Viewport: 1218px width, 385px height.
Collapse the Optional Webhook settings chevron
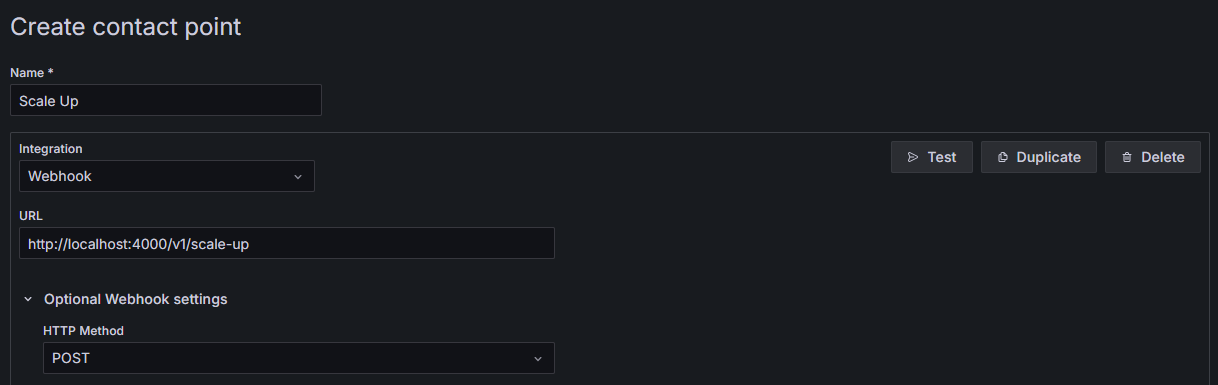(x=28, y=299)
